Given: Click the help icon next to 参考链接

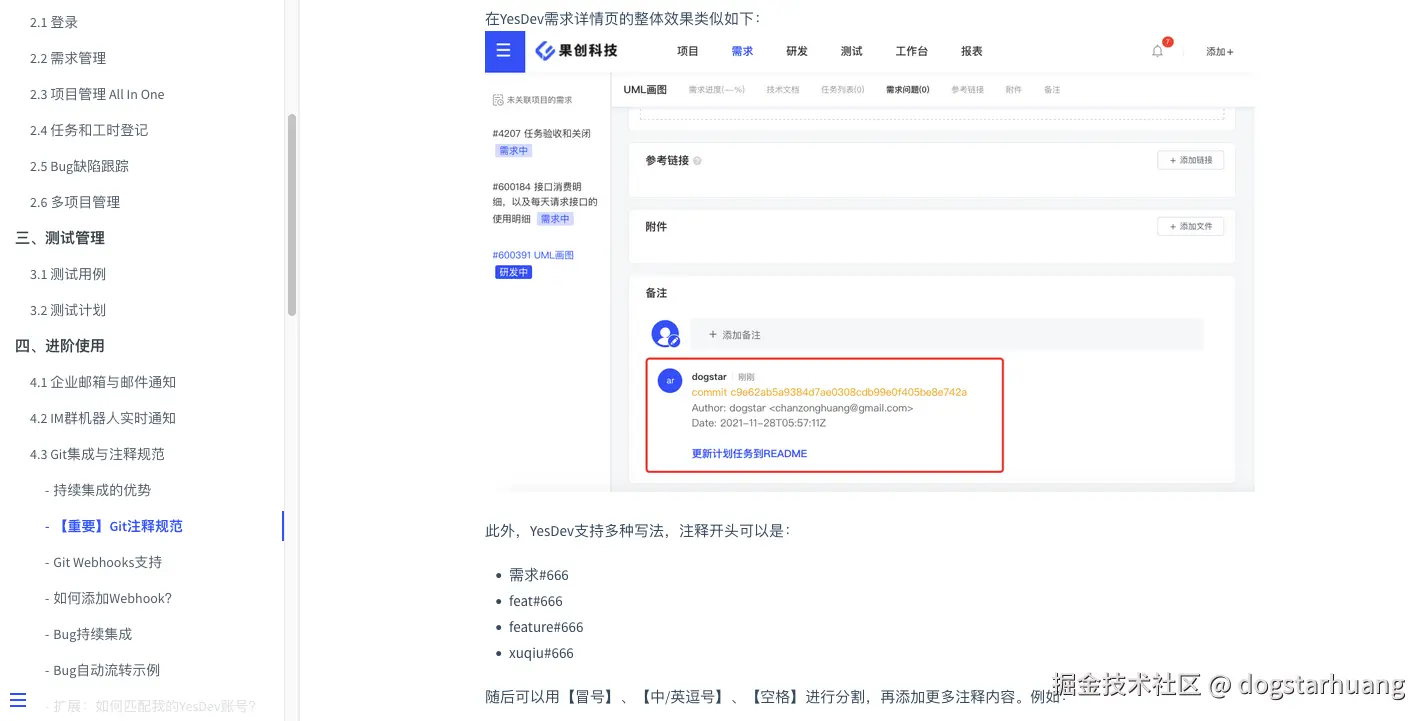Looking at the screenshot, I should [697, 160].
